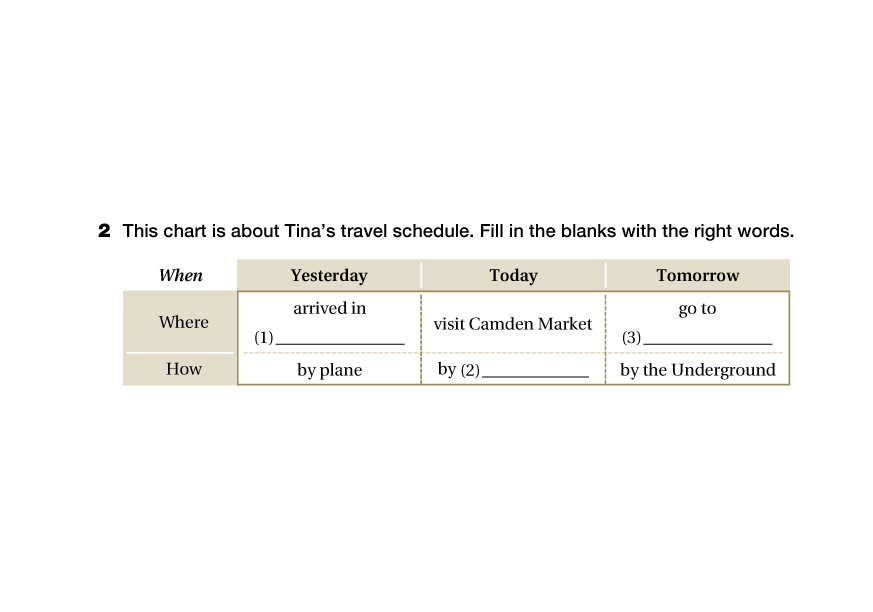The width and height of the screenshot is (873, 612).
Task: Select the "Today" column header
Action: click(513, 276)
